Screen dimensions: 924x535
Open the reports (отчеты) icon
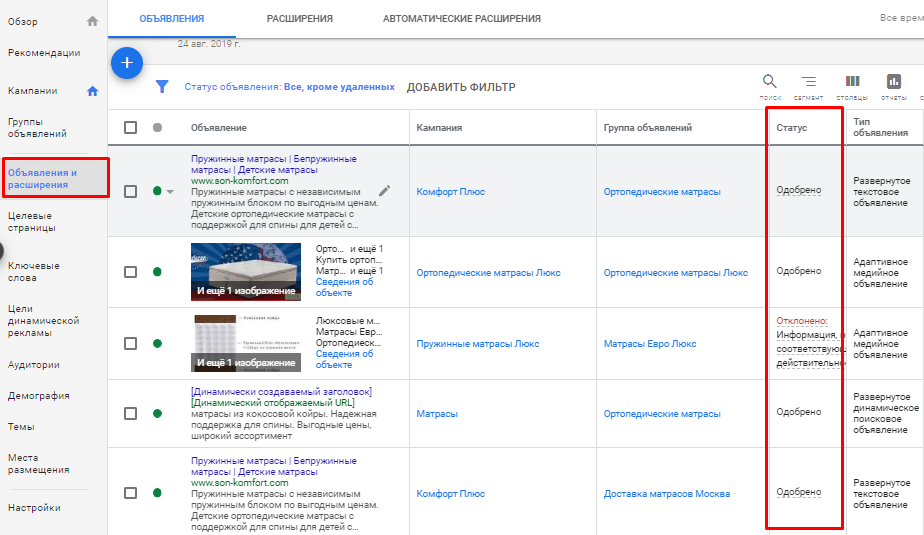pyautogui.click(x=893, y=82)
